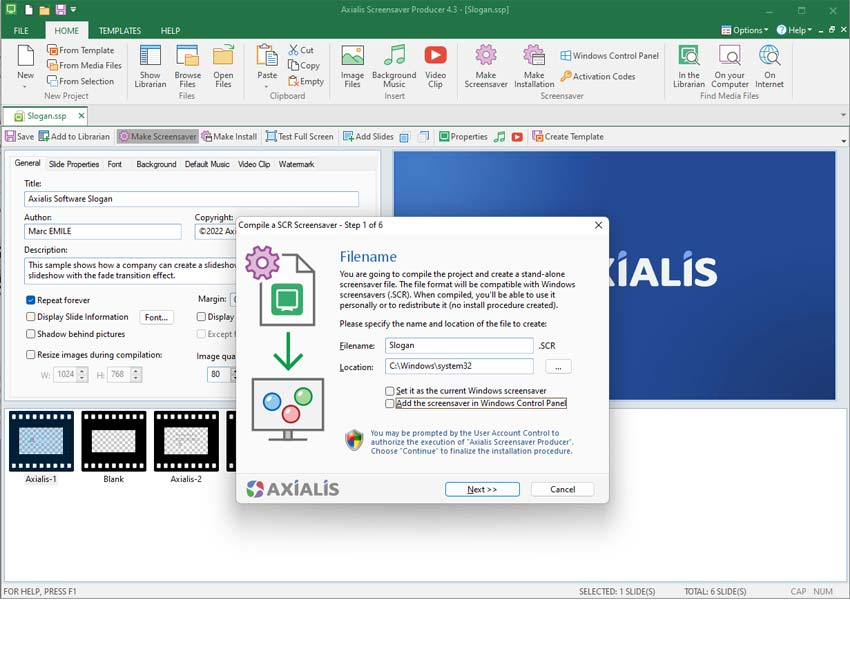Click Add Slides toolbar button
The width and height of the screenshot is (850, 670).
(368, 137)
